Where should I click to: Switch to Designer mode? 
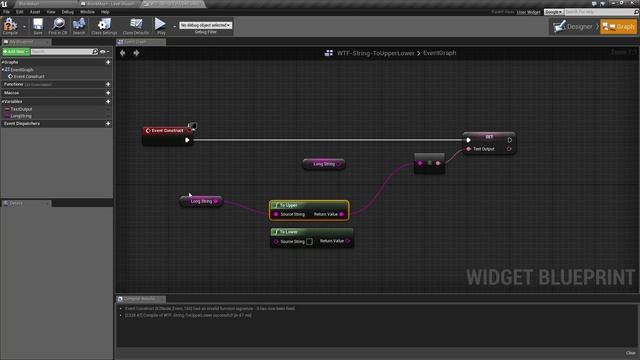coord(573,27)
